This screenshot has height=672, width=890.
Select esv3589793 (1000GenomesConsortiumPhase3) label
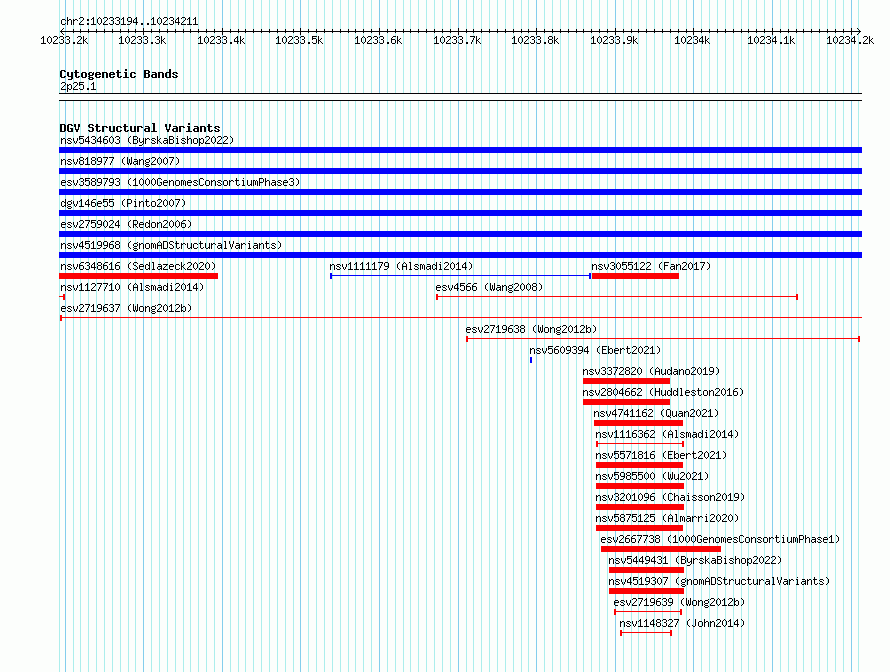pos(180,182)
